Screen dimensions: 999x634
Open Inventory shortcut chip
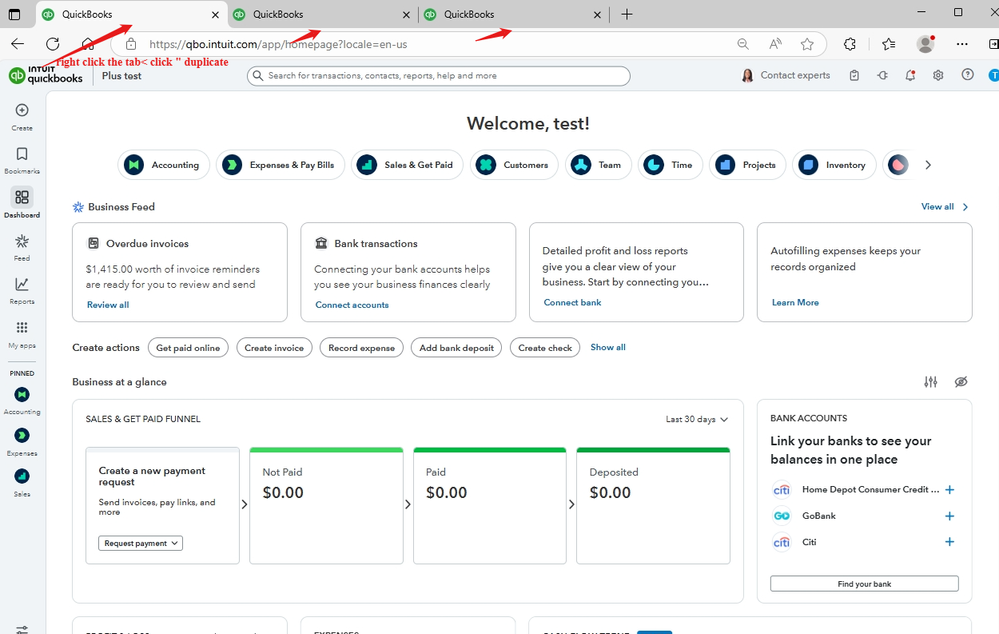[837, 165]
